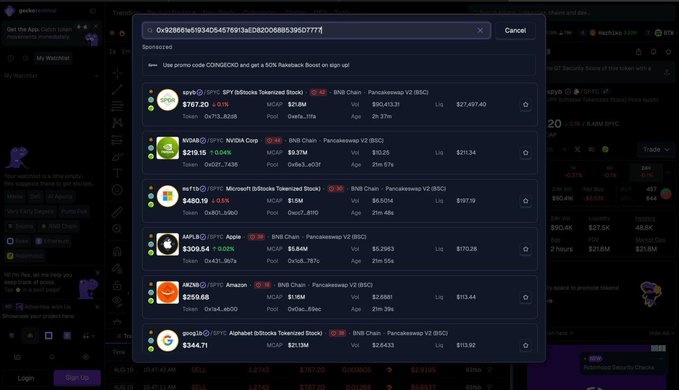The height and width of the screenshot is (390, 679).
Task: Share the pool via the share icon
Action: (x=638, y=52)
